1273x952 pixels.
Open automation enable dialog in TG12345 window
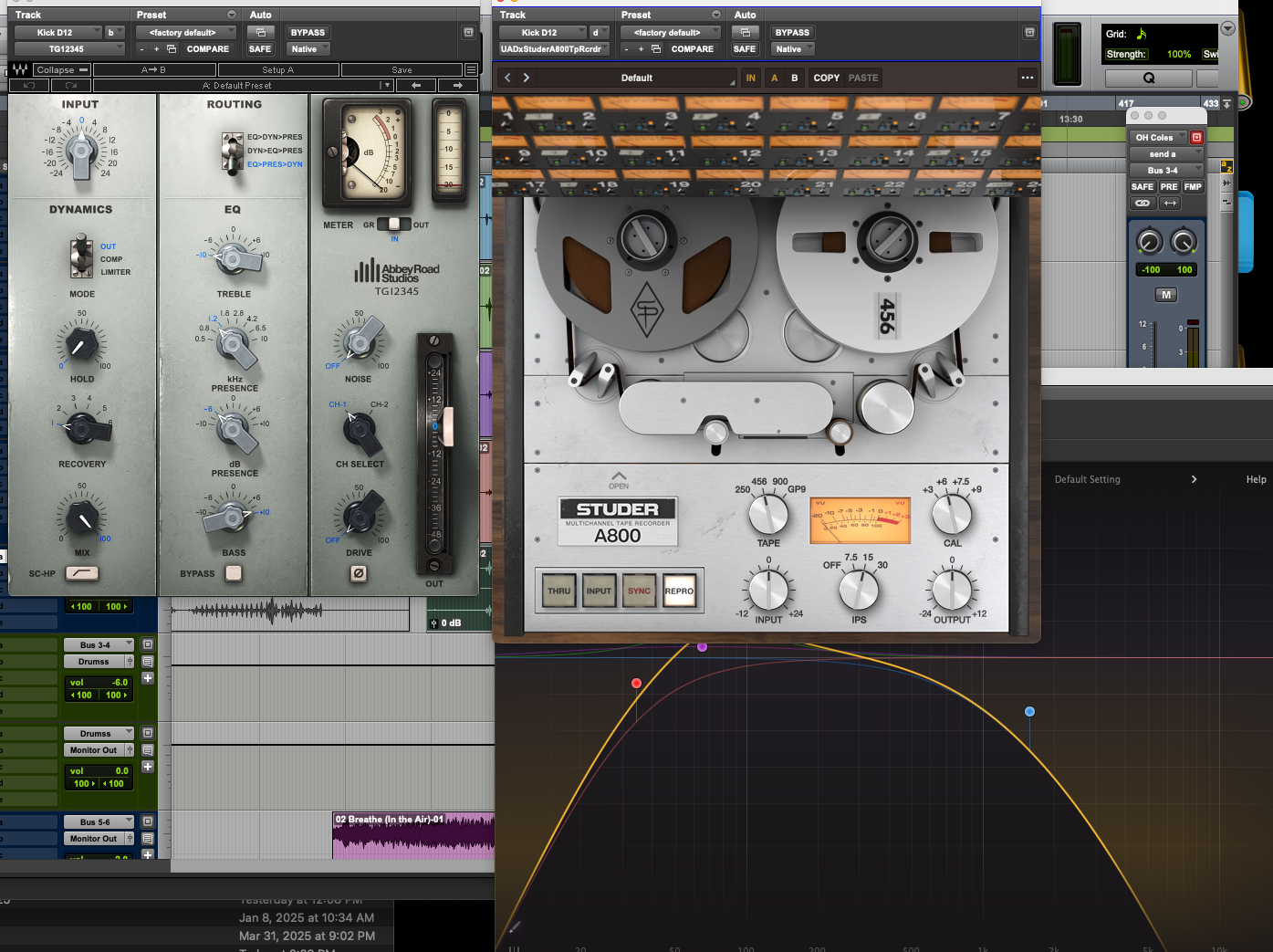[260, 32]
